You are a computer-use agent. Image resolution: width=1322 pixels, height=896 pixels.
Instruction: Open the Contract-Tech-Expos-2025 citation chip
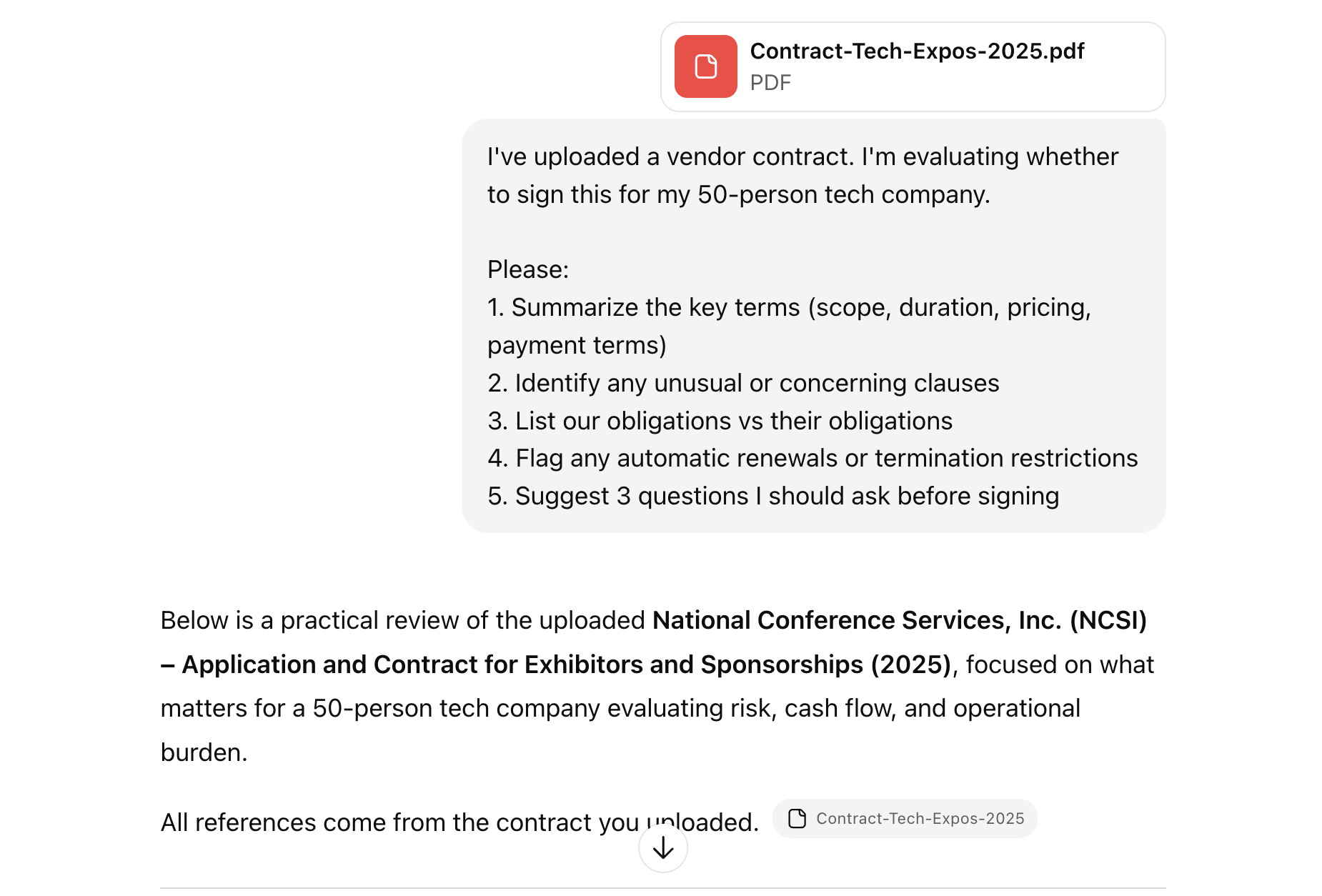pyautogui.click(x=904, y=818)
